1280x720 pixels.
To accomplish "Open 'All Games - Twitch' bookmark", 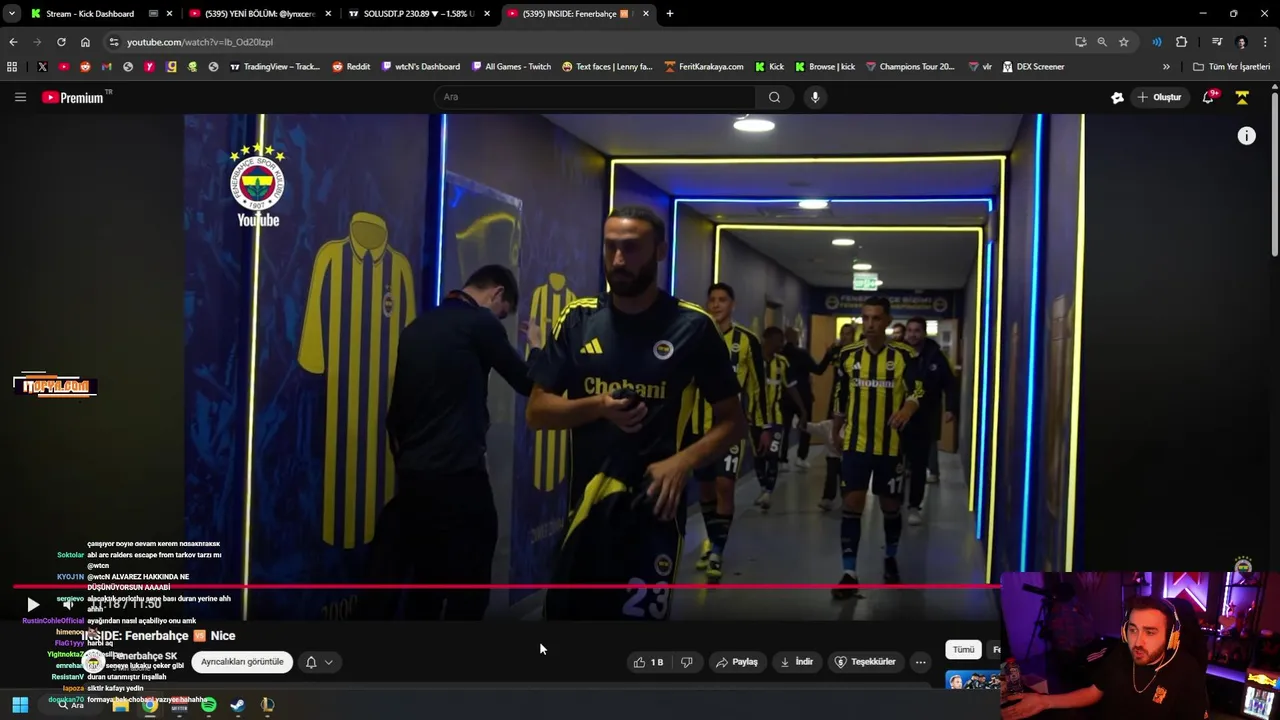I will coord(510,67).
